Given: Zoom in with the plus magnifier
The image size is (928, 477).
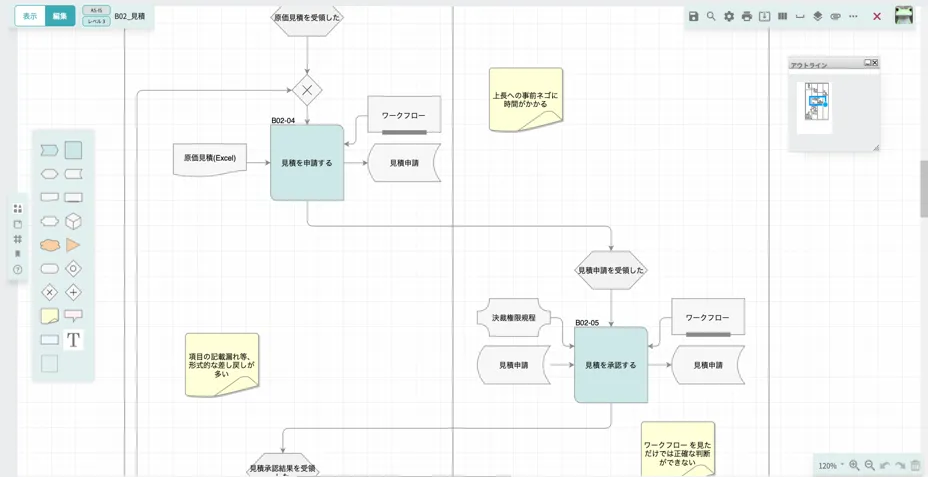Looking at the screenshot, I should click(854, 466).
